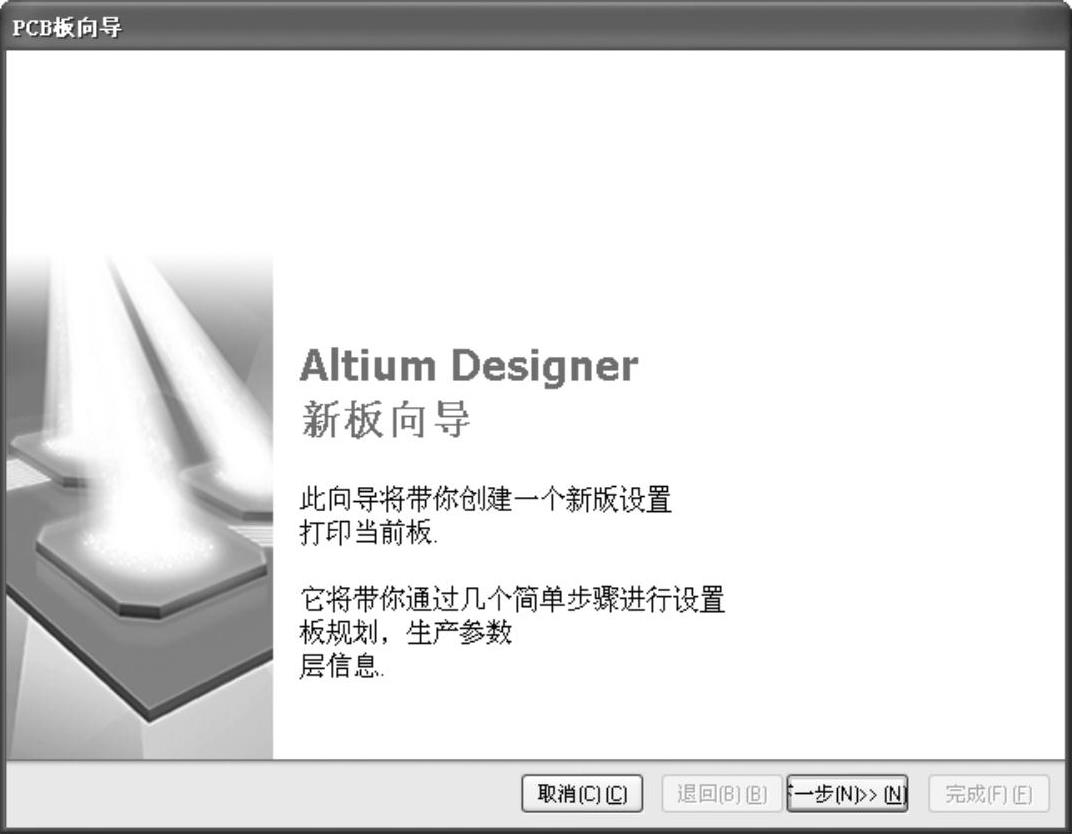This screenshot has height=834, width=1072.
Task: Click the disabled 退回(B) back button
Action: (x=722, y=794)
